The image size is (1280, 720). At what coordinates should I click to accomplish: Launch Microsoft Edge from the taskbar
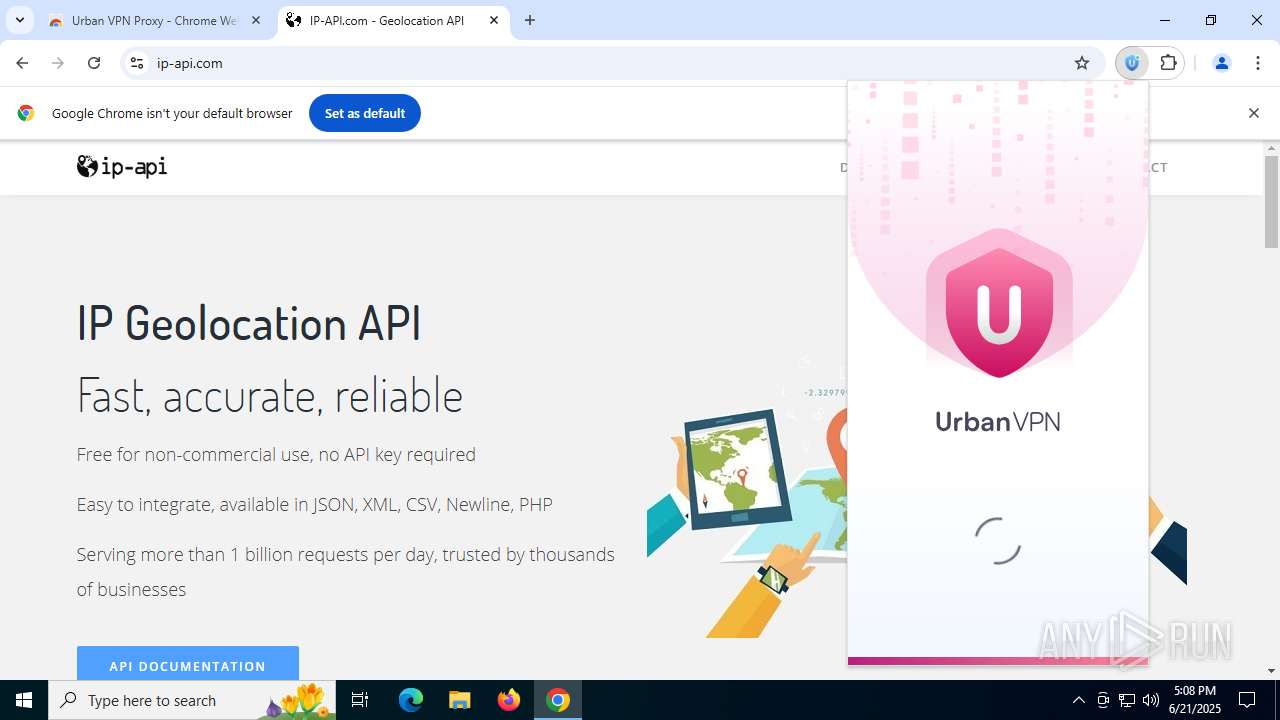[x=411, y=700]
